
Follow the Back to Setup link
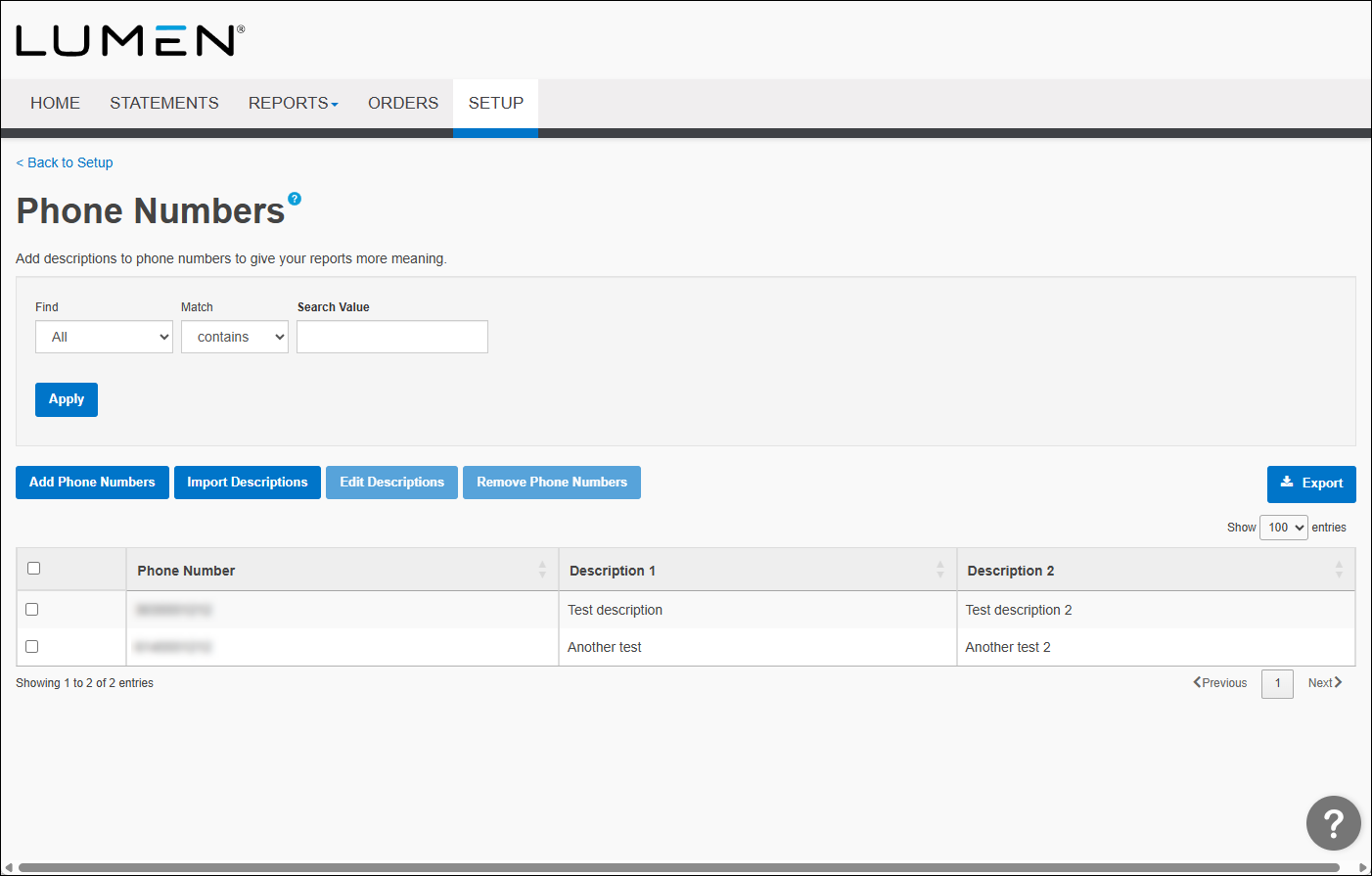[x=65, y=162]
